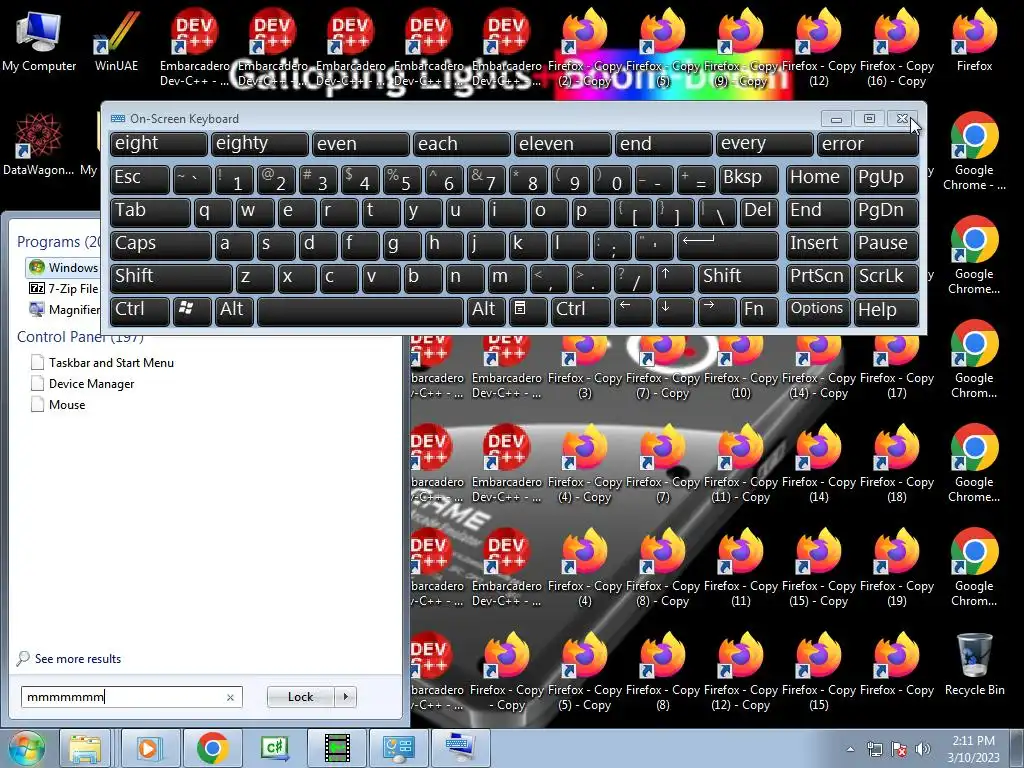This screenshot has height=768, width=1024.
Task: Open Firefox - Copy (16) - Copy shortcut
Action: tap(897, 48)
